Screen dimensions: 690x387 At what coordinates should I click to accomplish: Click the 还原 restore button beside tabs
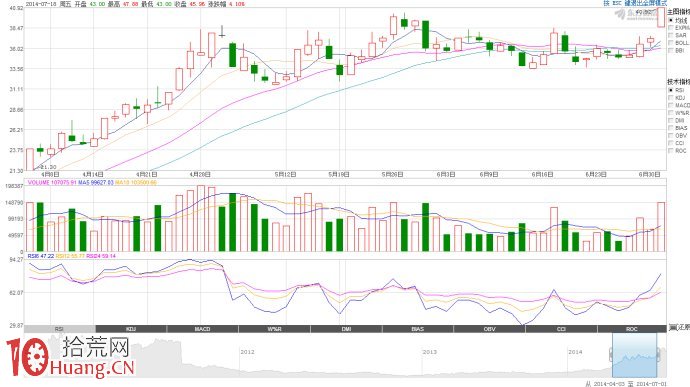click(x=679, y=329)
